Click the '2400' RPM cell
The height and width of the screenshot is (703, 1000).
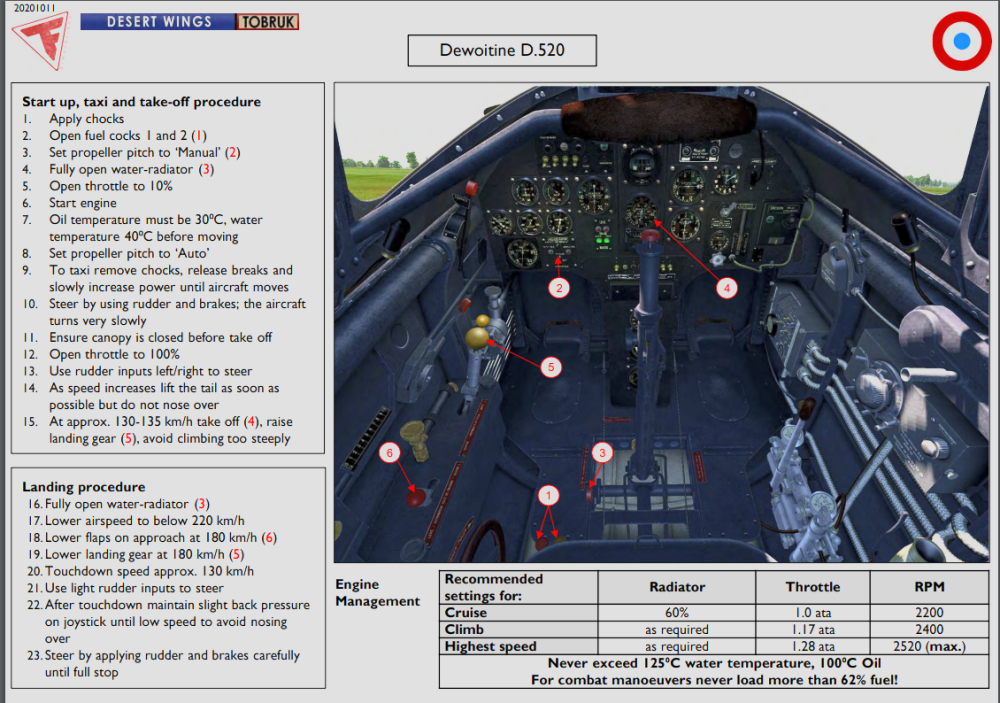pos(929,629)
